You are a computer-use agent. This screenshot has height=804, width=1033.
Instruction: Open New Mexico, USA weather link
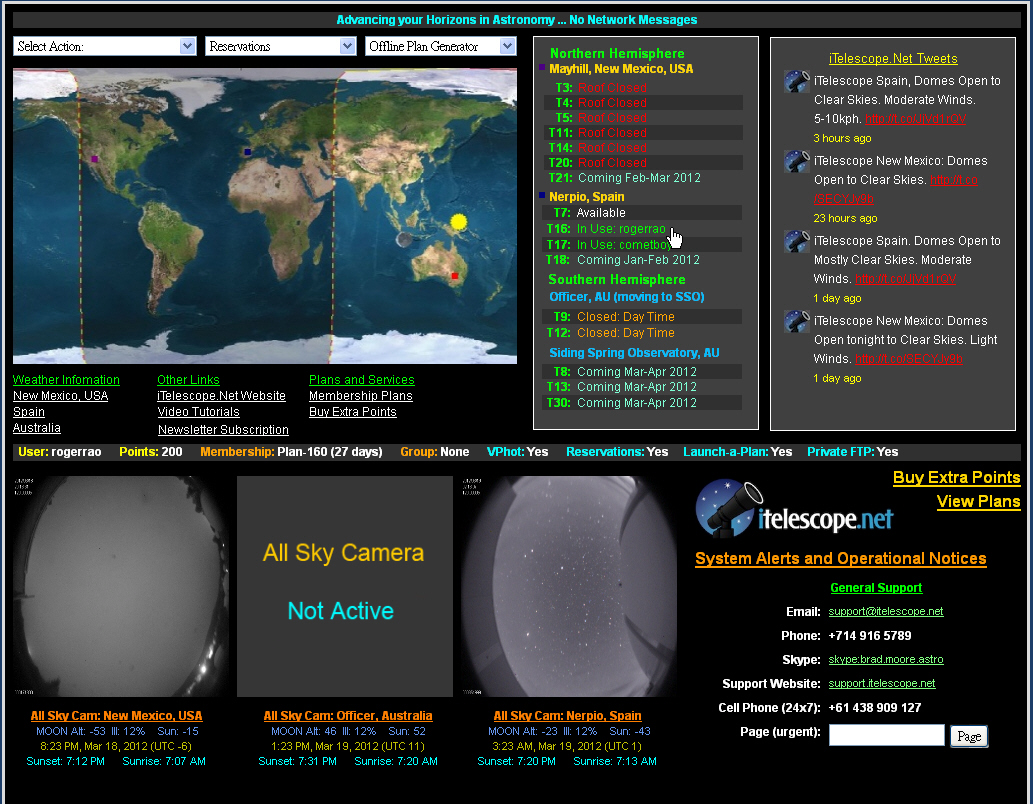click(61, 395)
